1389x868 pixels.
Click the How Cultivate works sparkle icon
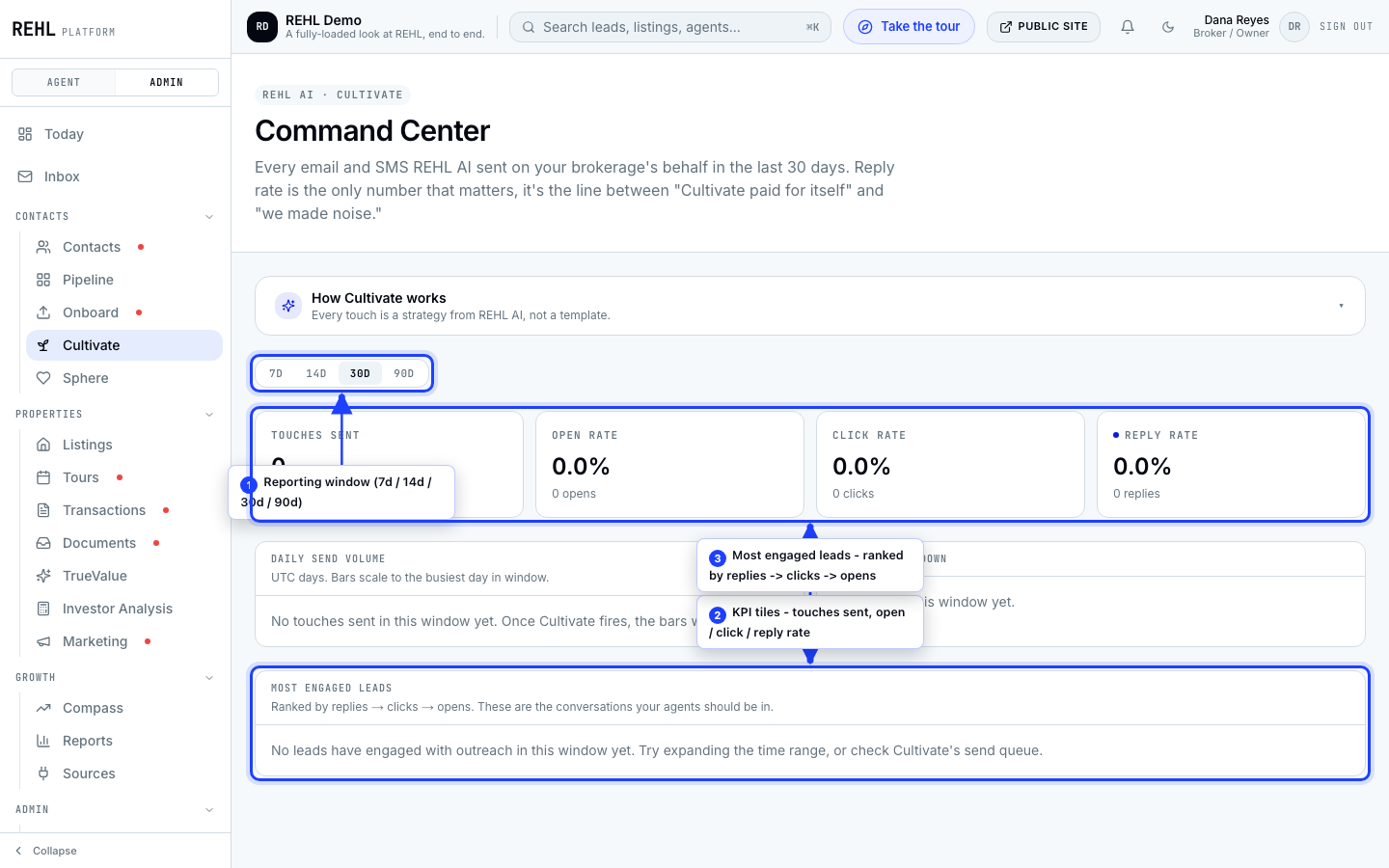tap(288, 306)
